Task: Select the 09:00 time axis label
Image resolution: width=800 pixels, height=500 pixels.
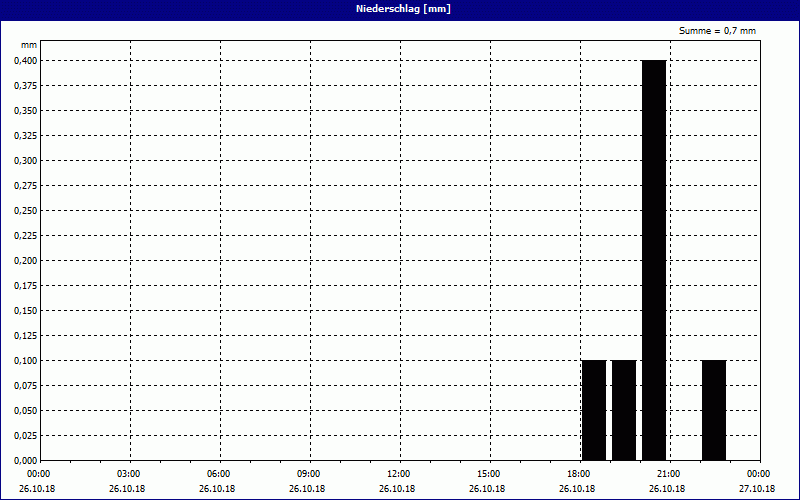Action: pyautogui.click(x=308, y=474)
